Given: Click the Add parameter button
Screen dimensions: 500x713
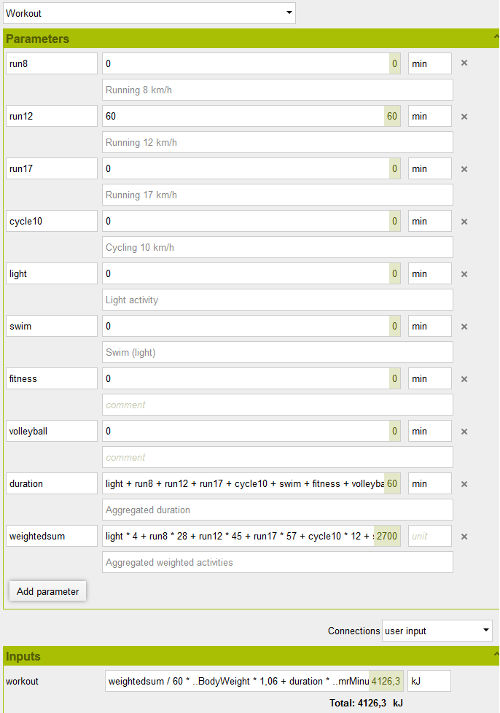Looking at the screenshot, I should coord(48,592).
